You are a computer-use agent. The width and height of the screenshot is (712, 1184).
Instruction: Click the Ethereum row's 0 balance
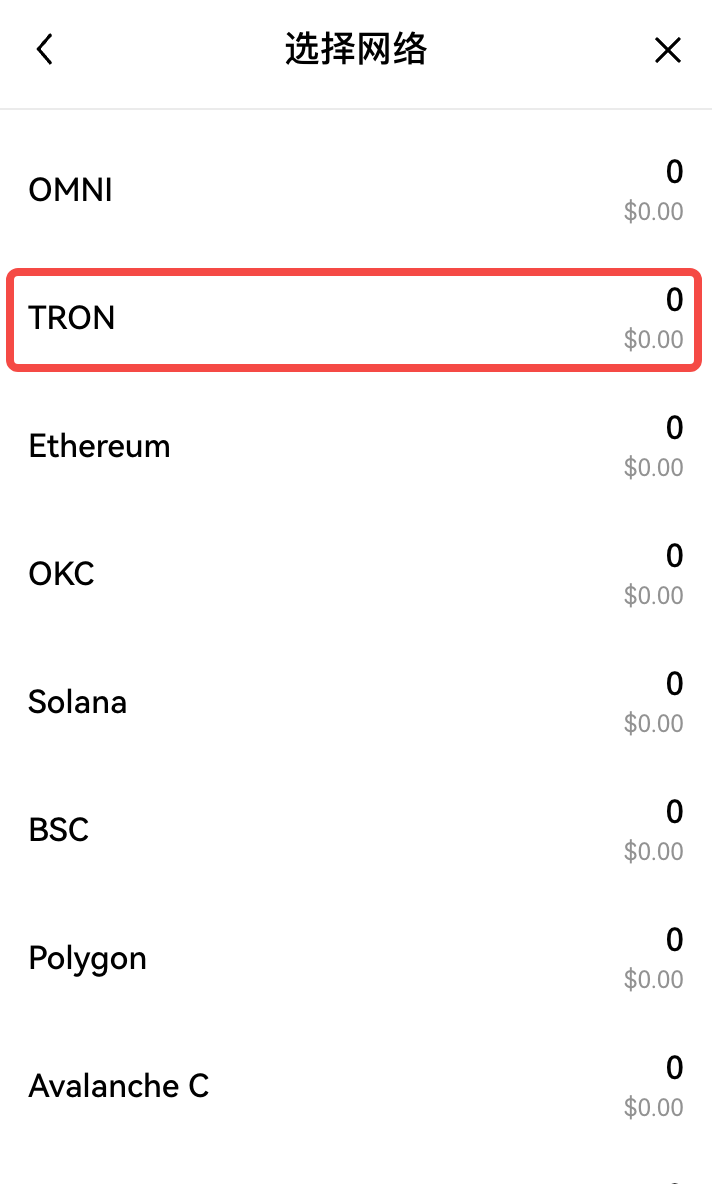pyautogui.click(x=674, y=428)
